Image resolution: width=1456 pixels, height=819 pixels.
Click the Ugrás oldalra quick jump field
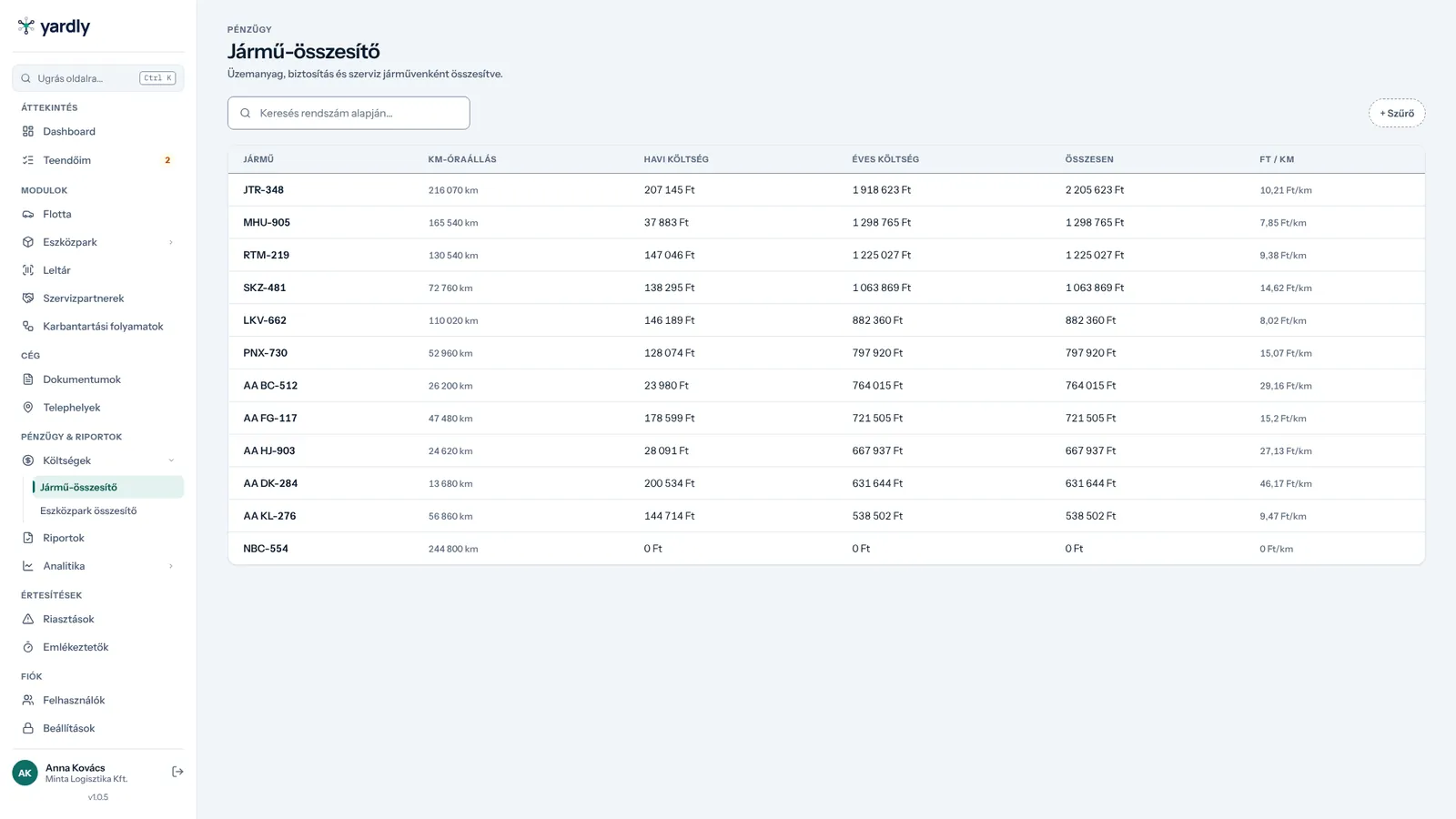point(98,78)
